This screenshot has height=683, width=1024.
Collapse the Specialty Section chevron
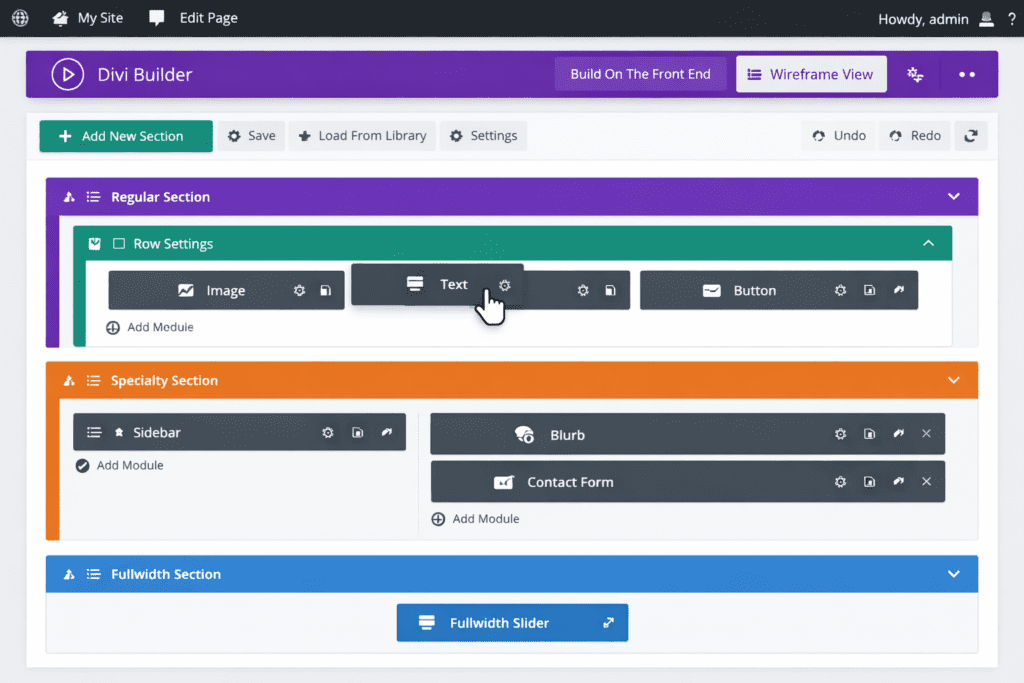(954, 380)
